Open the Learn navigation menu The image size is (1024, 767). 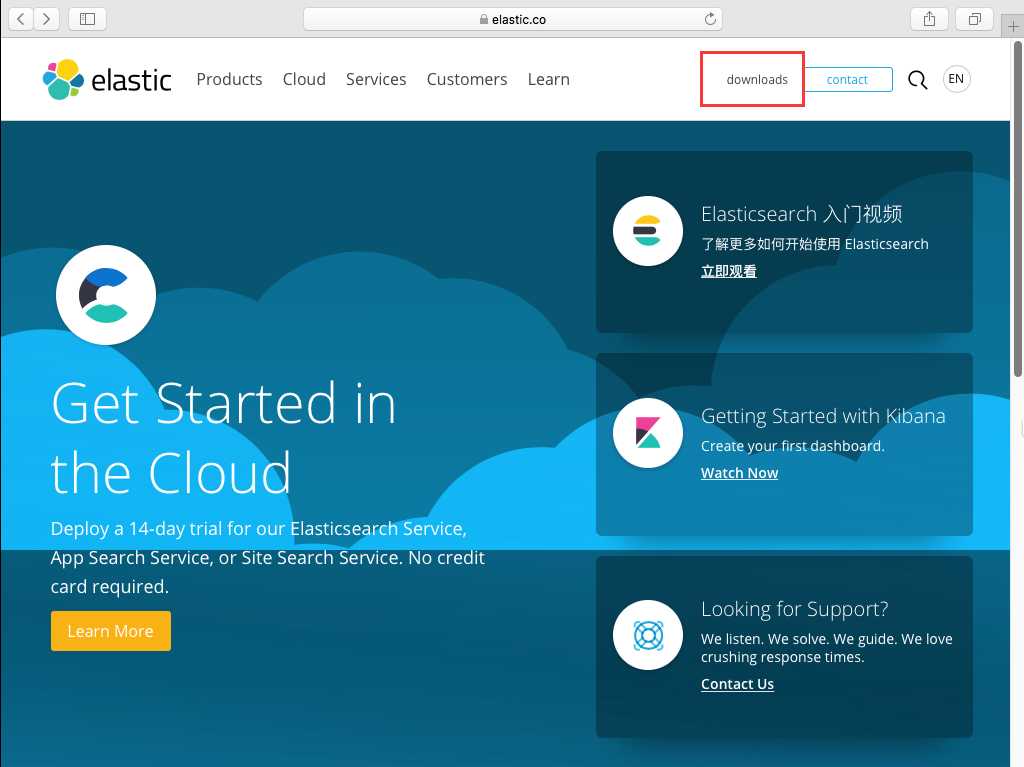(x=549, y=79)
